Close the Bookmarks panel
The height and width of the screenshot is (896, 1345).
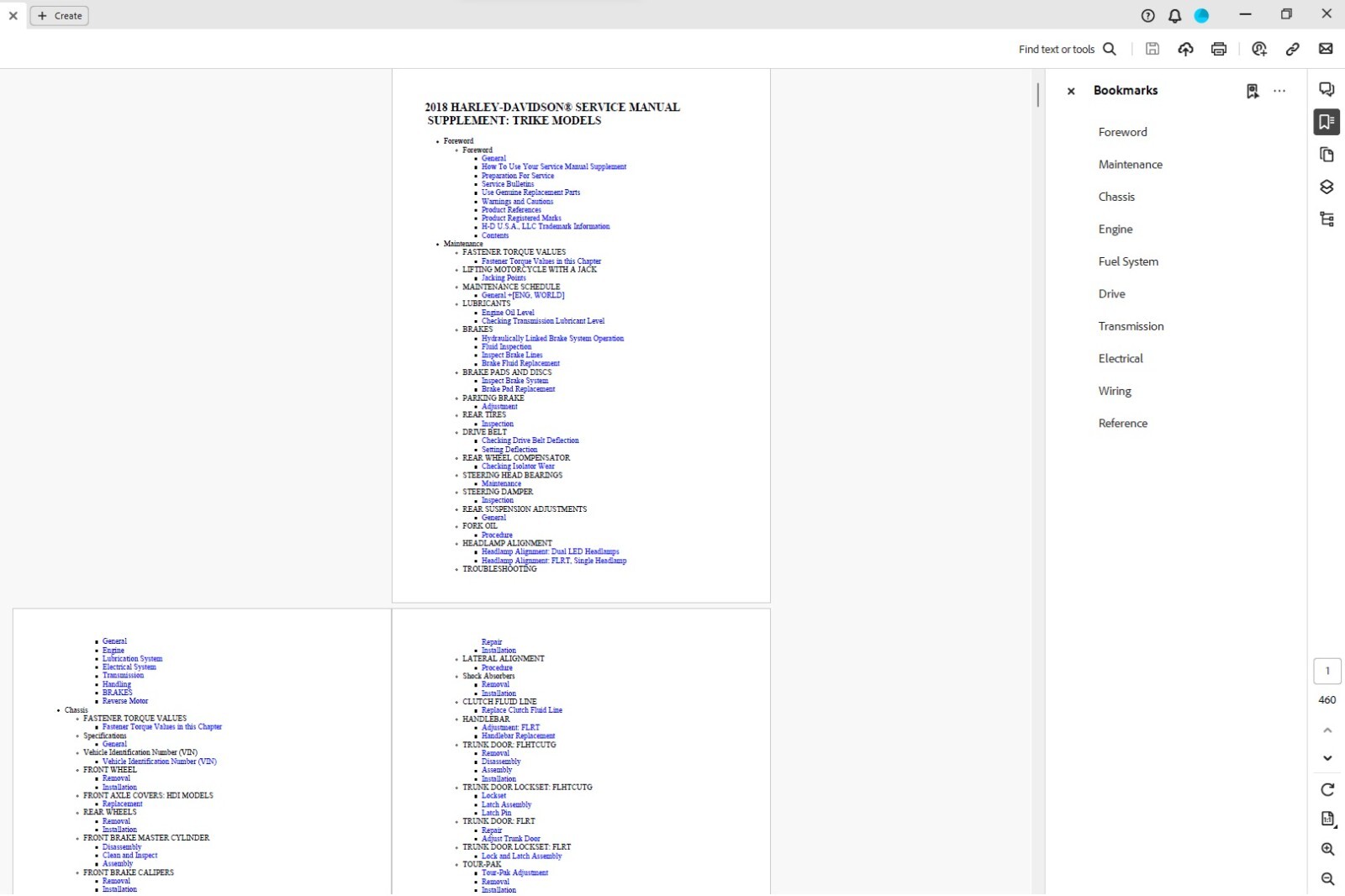1071,91
